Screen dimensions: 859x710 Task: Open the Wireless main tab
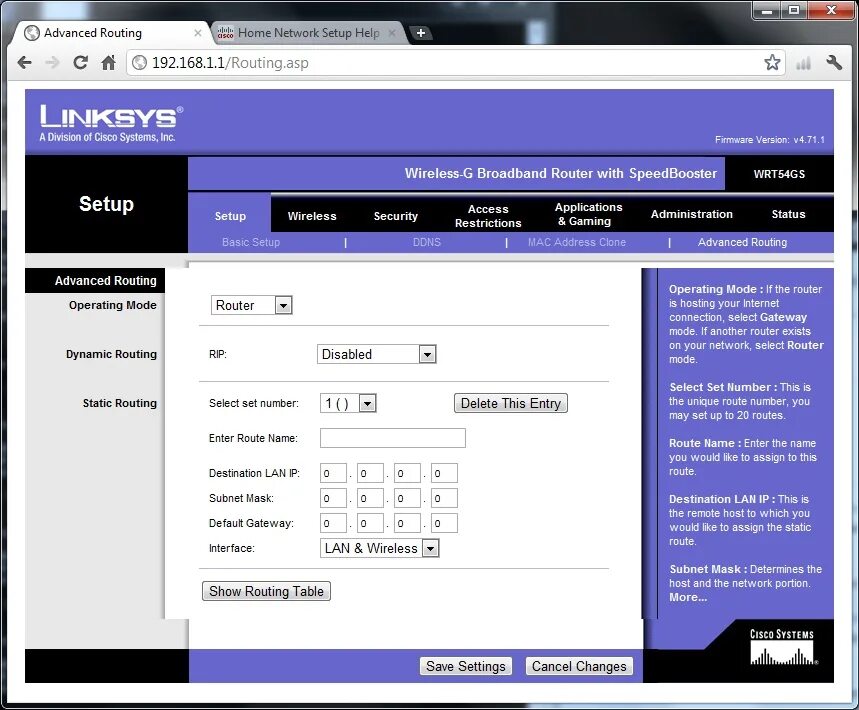(x=312, y=216)
